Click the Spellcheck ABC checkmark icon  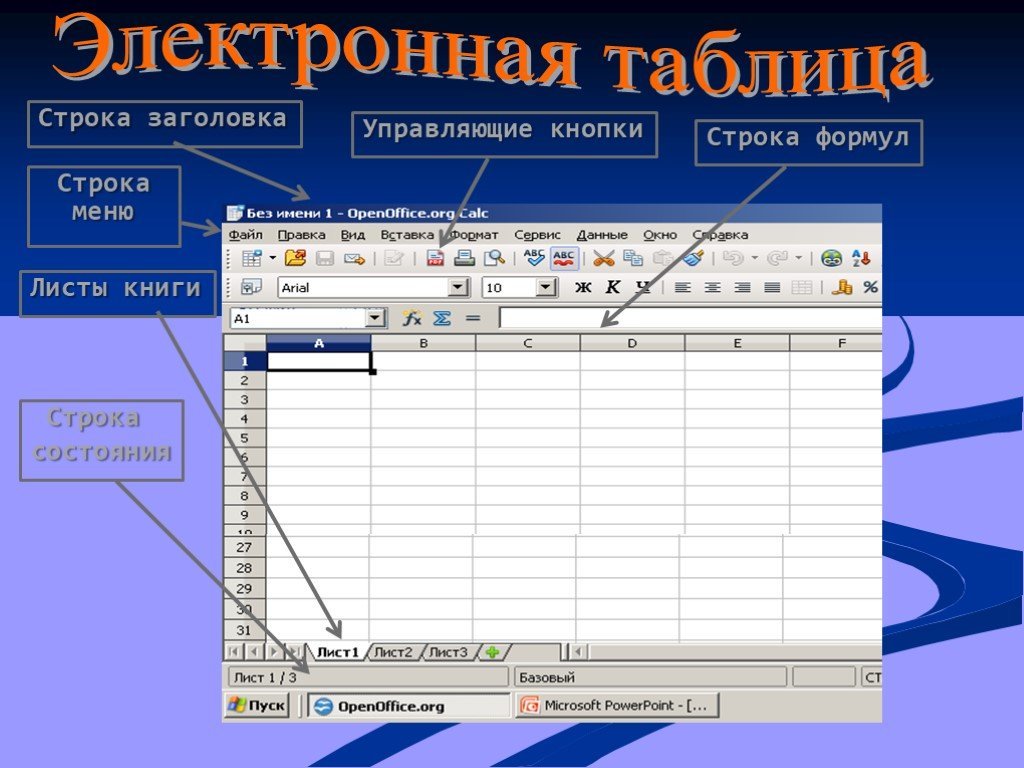(535, 258)
